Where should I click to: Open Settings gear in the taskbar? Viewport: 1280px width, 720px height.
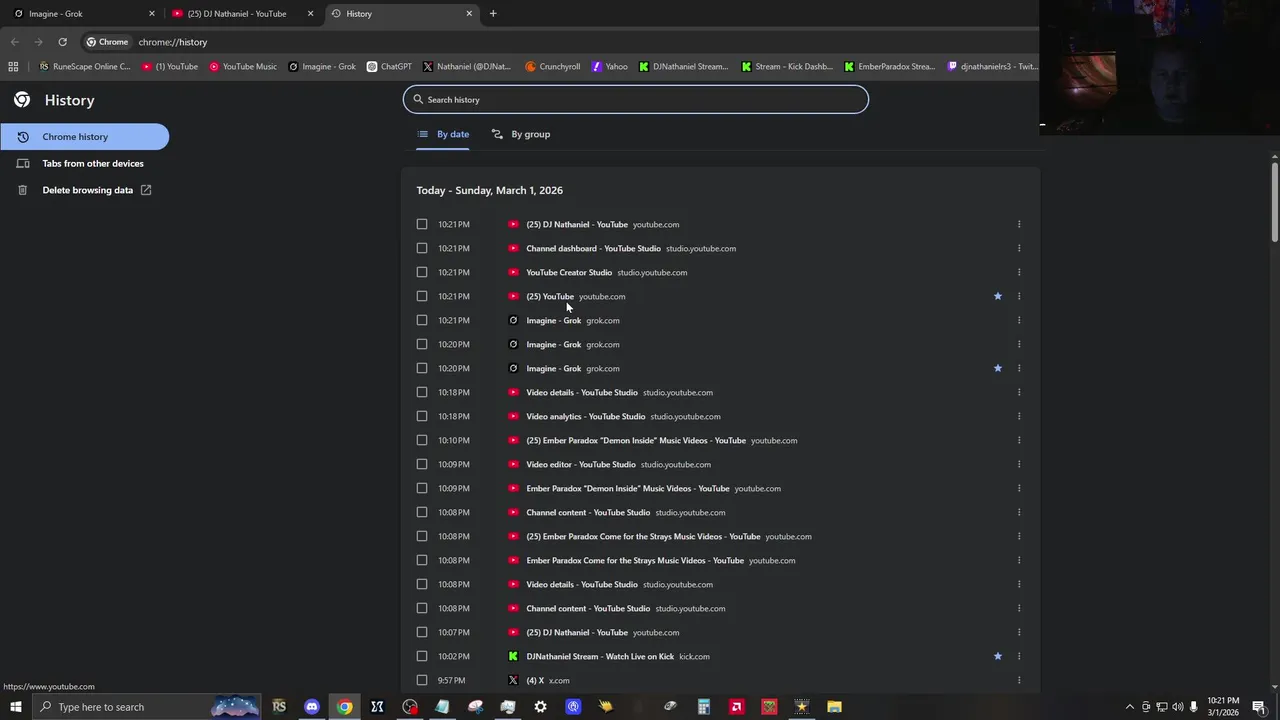540,707
